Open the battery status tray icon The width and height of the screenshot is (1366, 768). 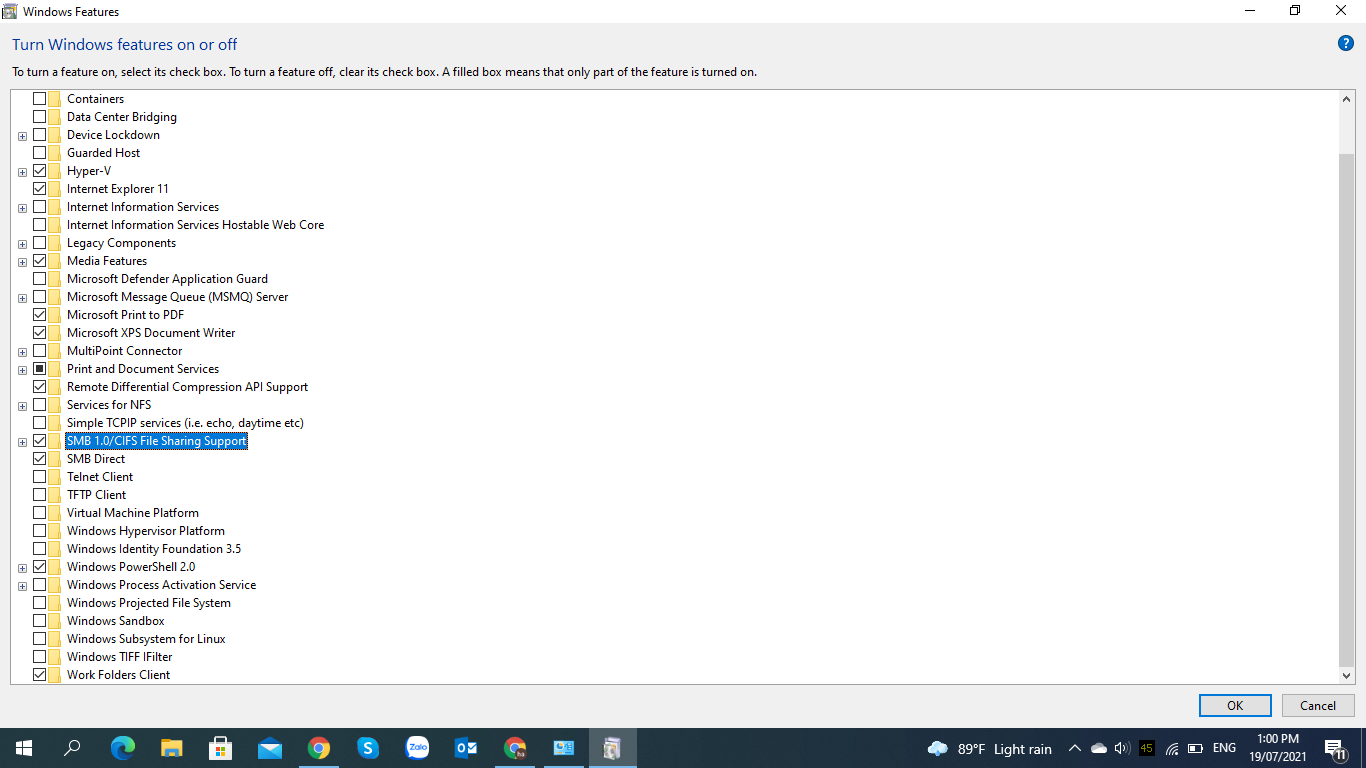pyautogui.click(x=1196, y=748)
